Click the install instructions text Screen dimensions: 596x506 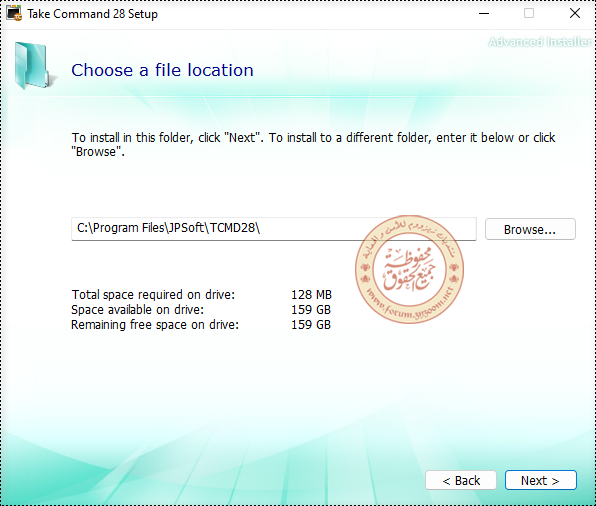[313, 144]
